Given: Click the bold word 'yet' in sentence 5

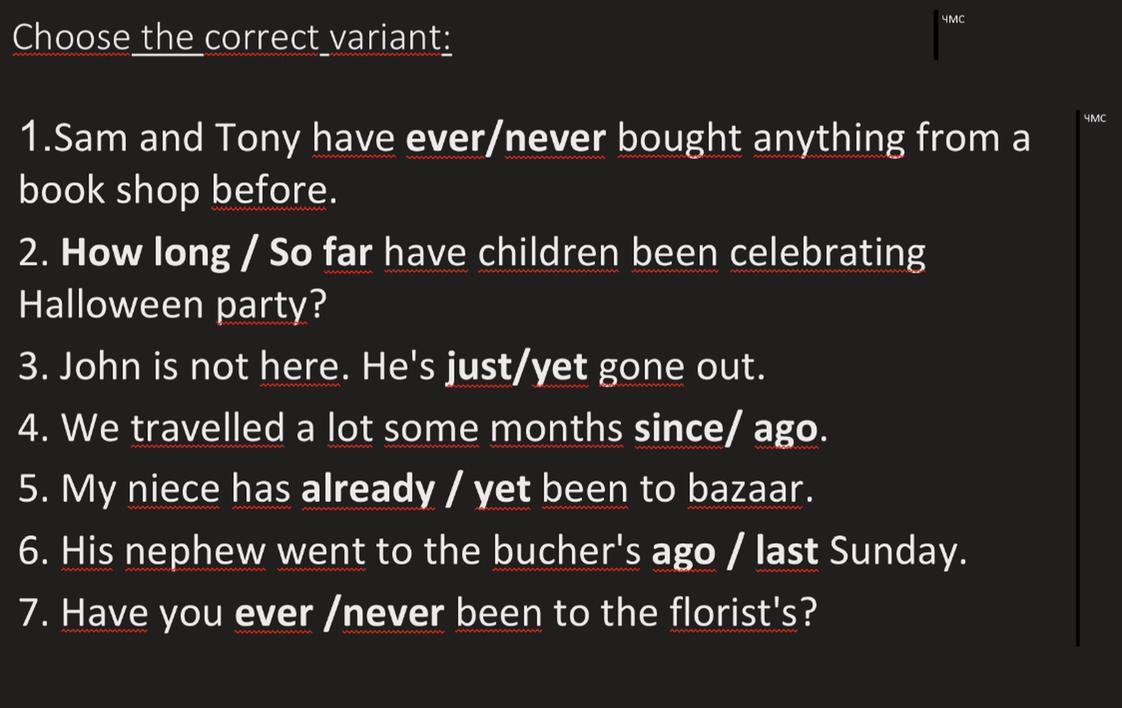Looking at the screenshot, I should point(502,489).
